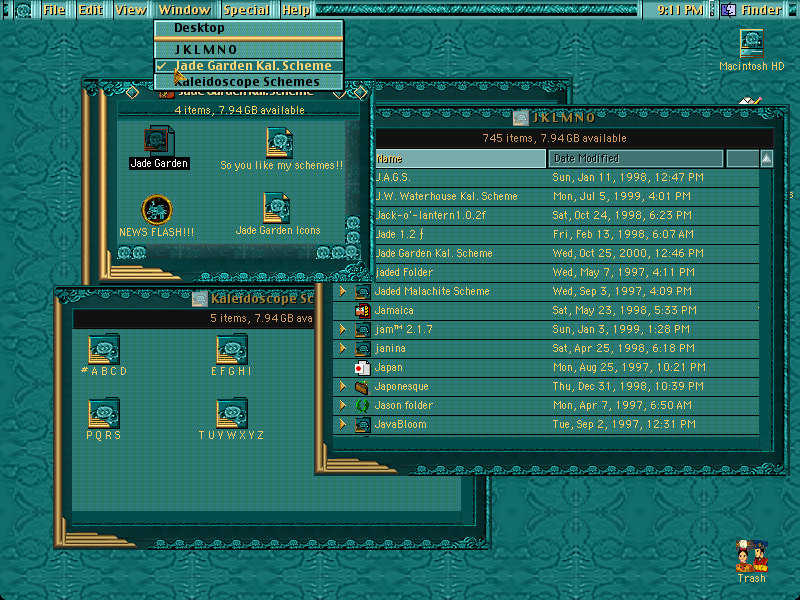Image resolution: width=800 pixels, height=600 pixels.
Task: Choose Desktop in the Window menu
Action: click(x=249, y=28)
